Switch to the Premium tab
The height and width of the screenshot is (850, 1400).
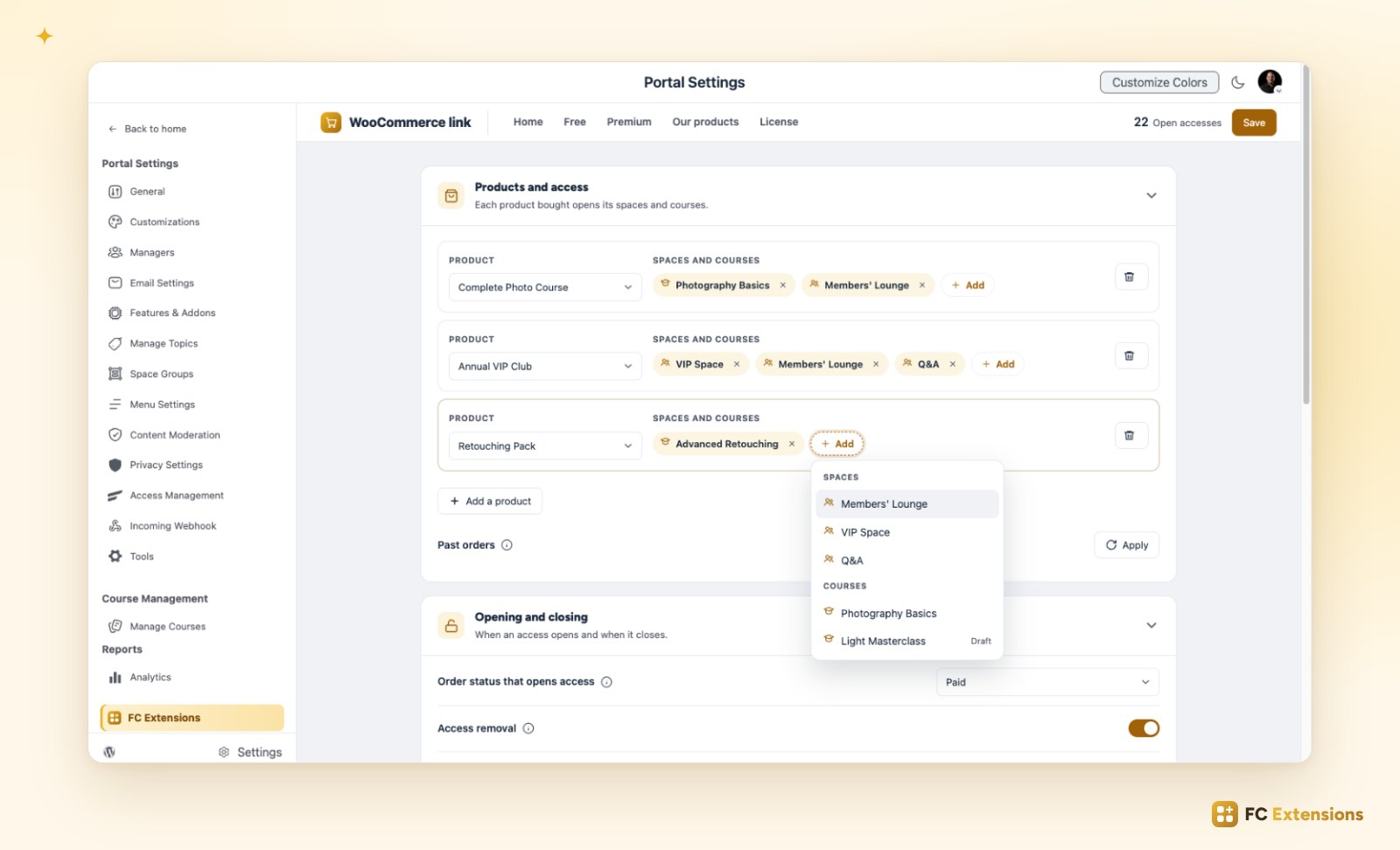click(x=629, y=122)
